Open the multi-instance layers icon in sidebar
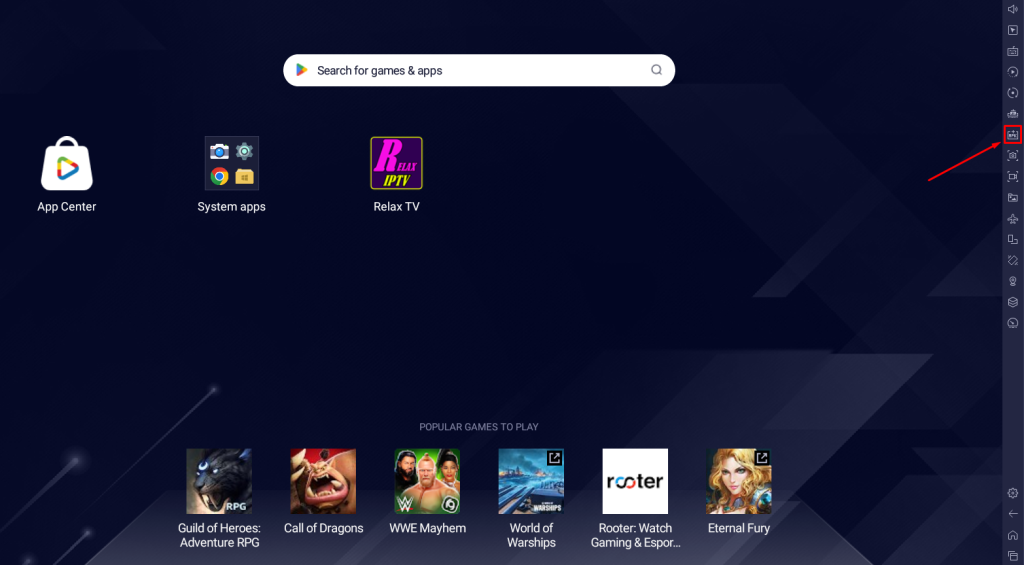 point(1012,302)
